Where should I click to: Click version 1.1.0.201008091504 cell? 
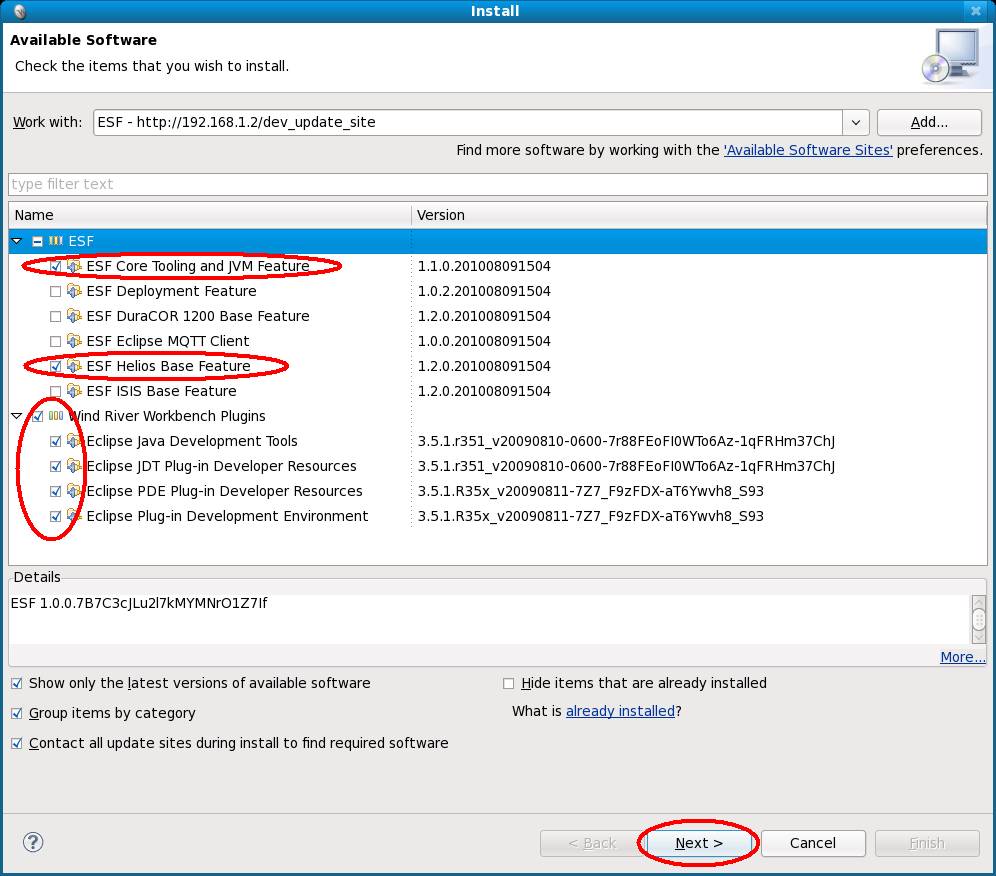(x=484, y=266)
